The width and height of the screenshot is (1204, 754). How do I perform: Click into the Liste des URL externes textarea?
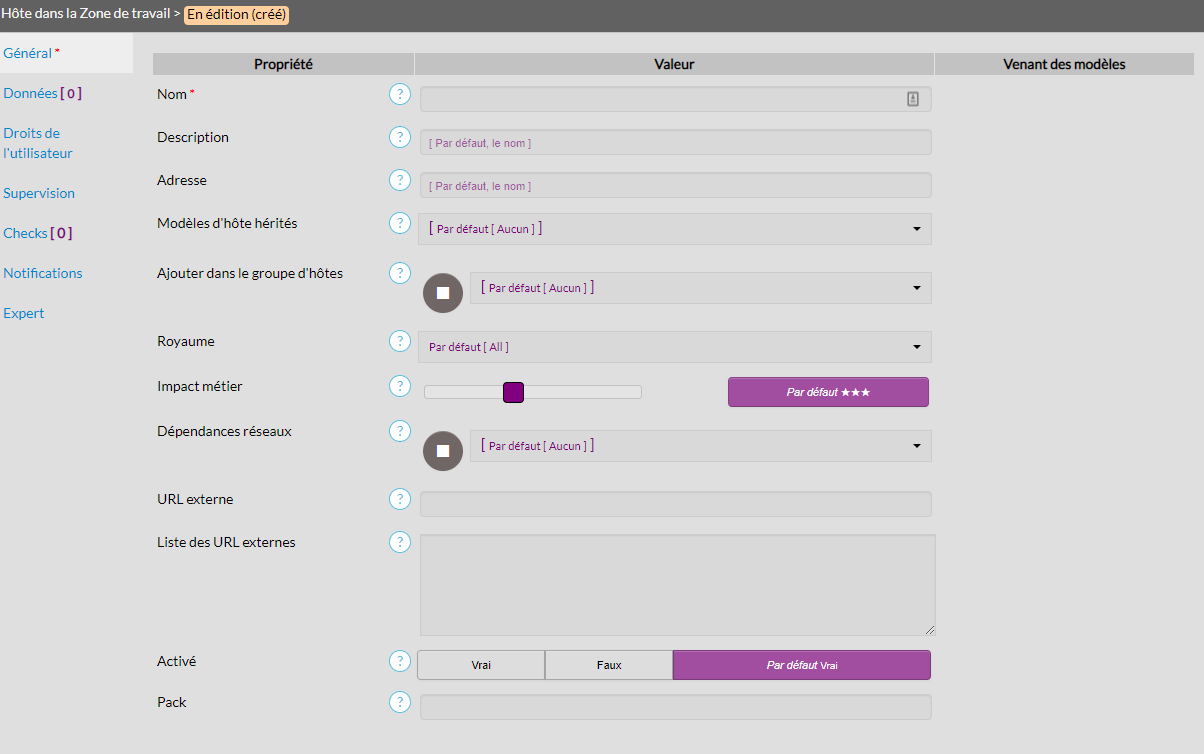(x=677, y=585)
